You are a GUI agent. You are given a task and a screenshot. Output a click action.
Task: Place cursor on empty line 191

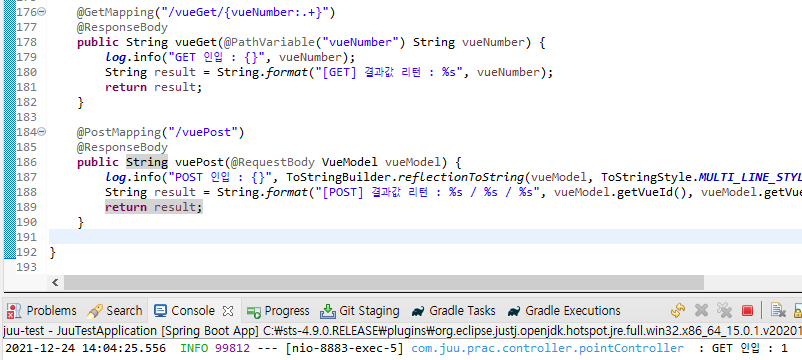coord(426,237)
